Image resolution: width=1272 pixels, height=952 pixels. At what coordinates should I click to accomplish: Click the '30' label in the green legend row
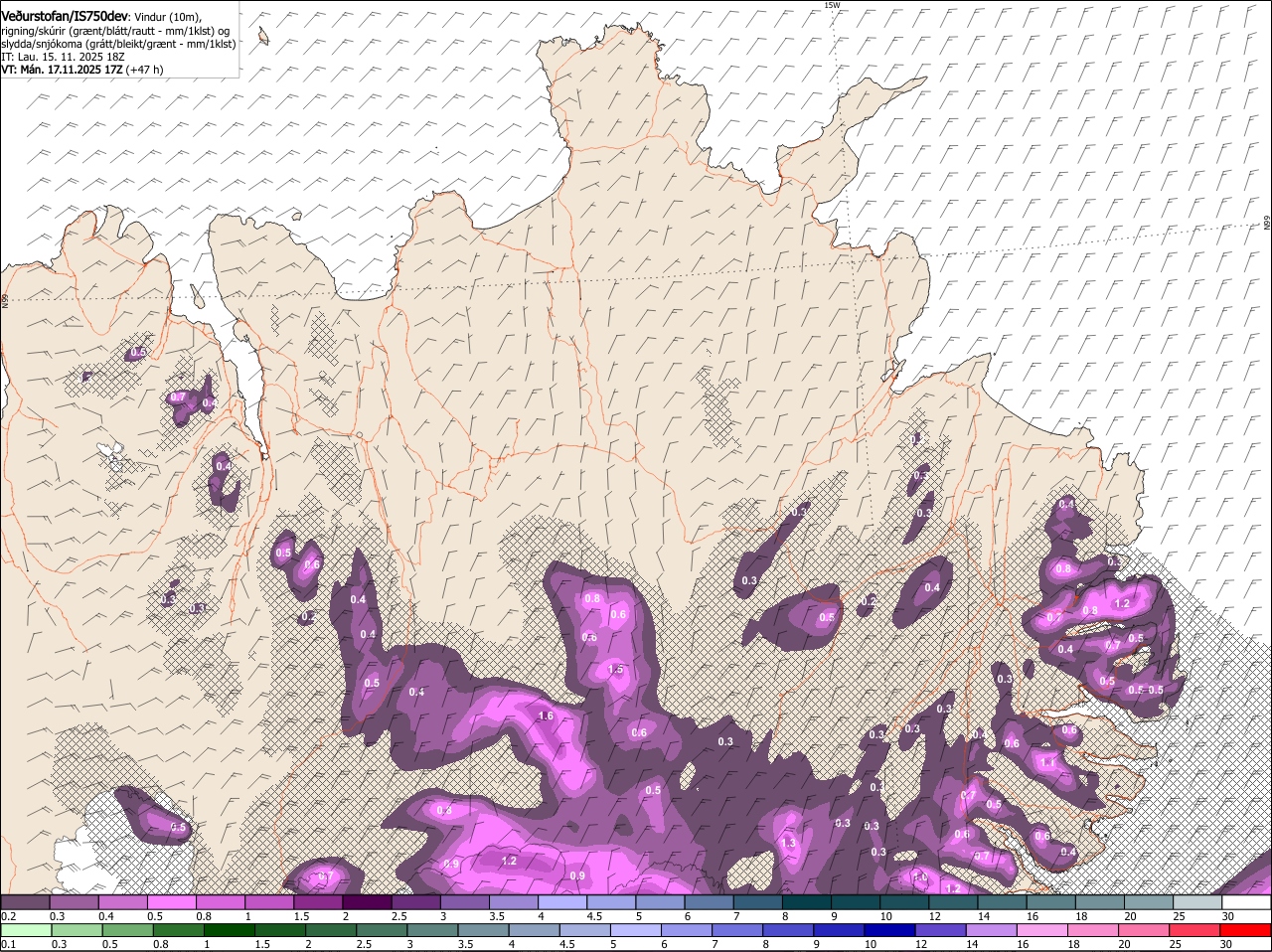1225,944
